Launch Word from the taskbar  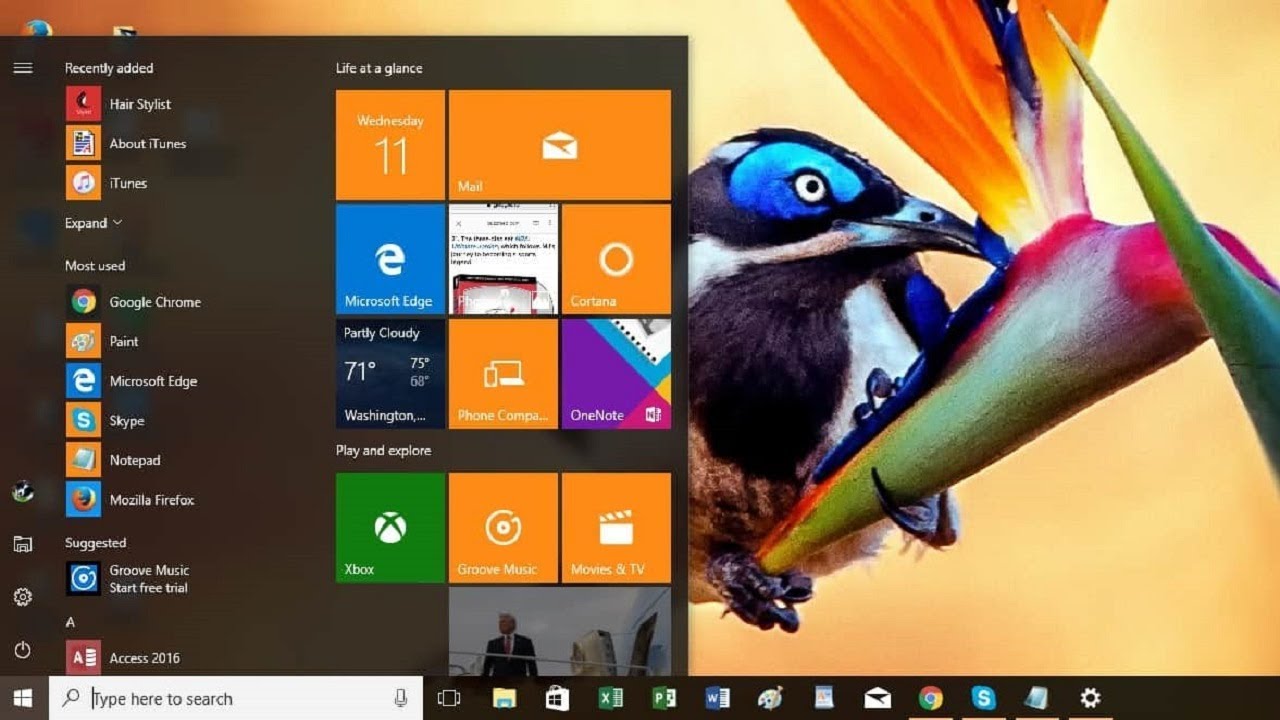[717, 698]
